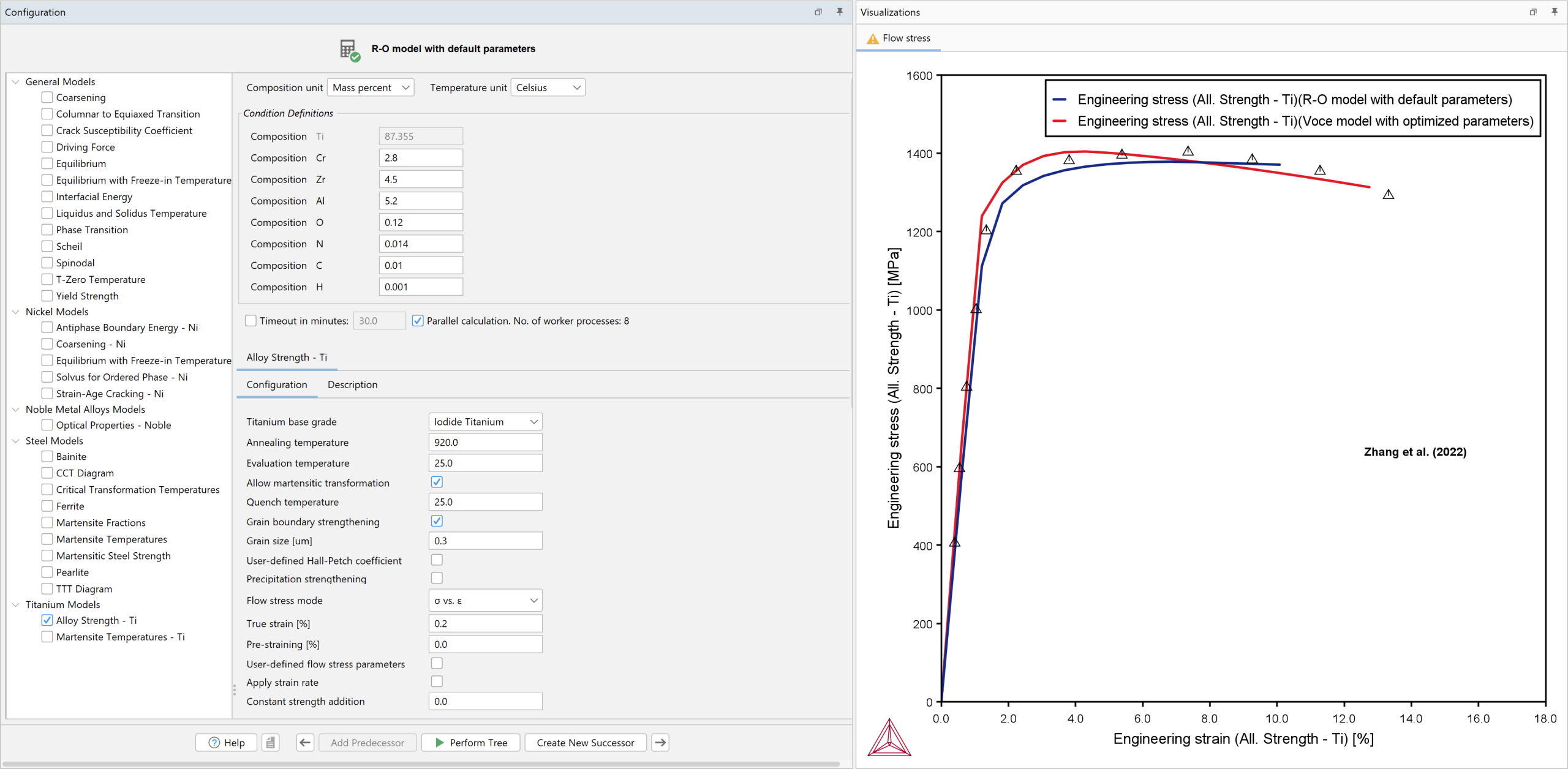The image size is (1568, 769).
Task: Enable Timeout in minutes checkbox
Action: pos(251,321)
